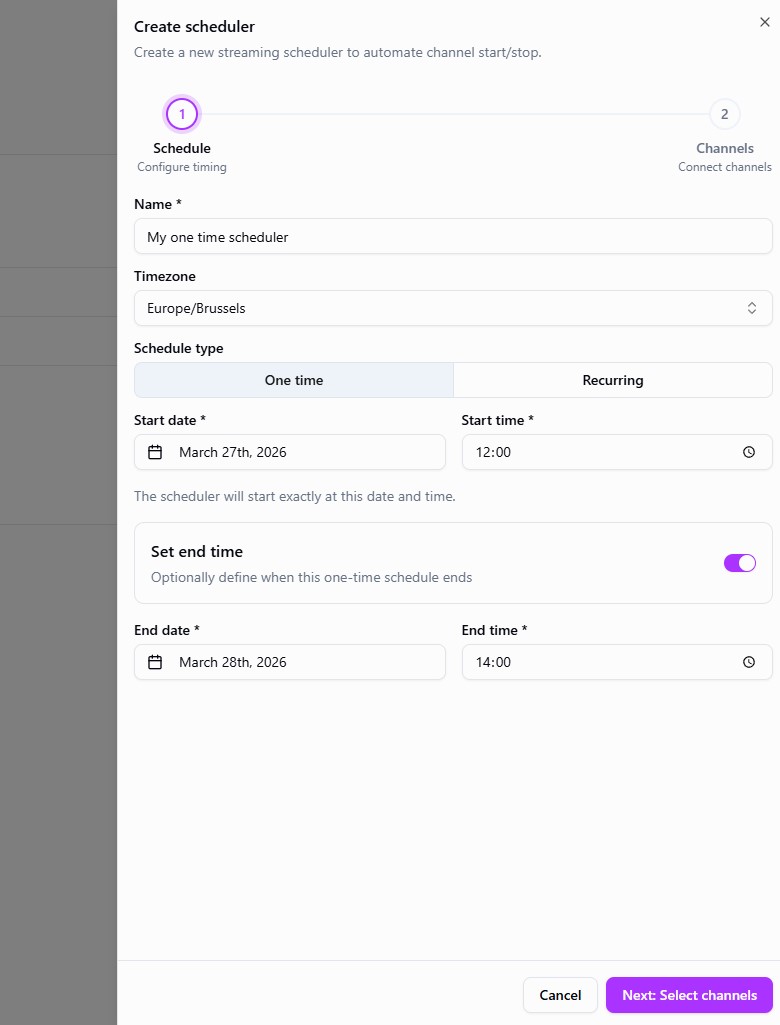Select the Recurring schedule type
Image resolution: width=780 pixels, height=1025 pixels.
point(612,380)
